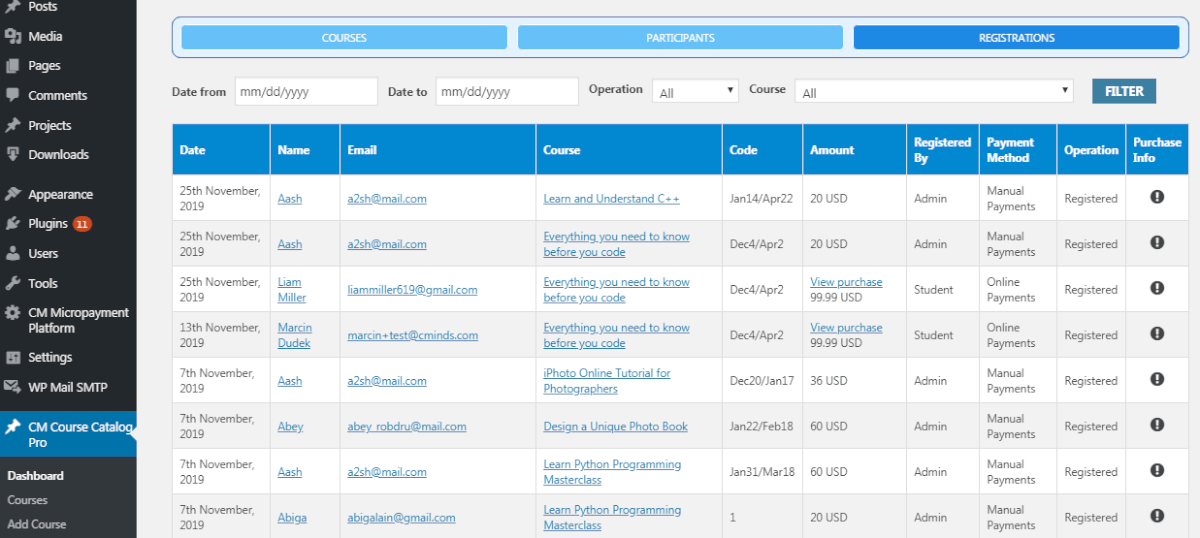Click purchase info icon for Liam Miller row
This screenshot has width=1200, height=538.
pyautogui.click(x=1157, y=288)
